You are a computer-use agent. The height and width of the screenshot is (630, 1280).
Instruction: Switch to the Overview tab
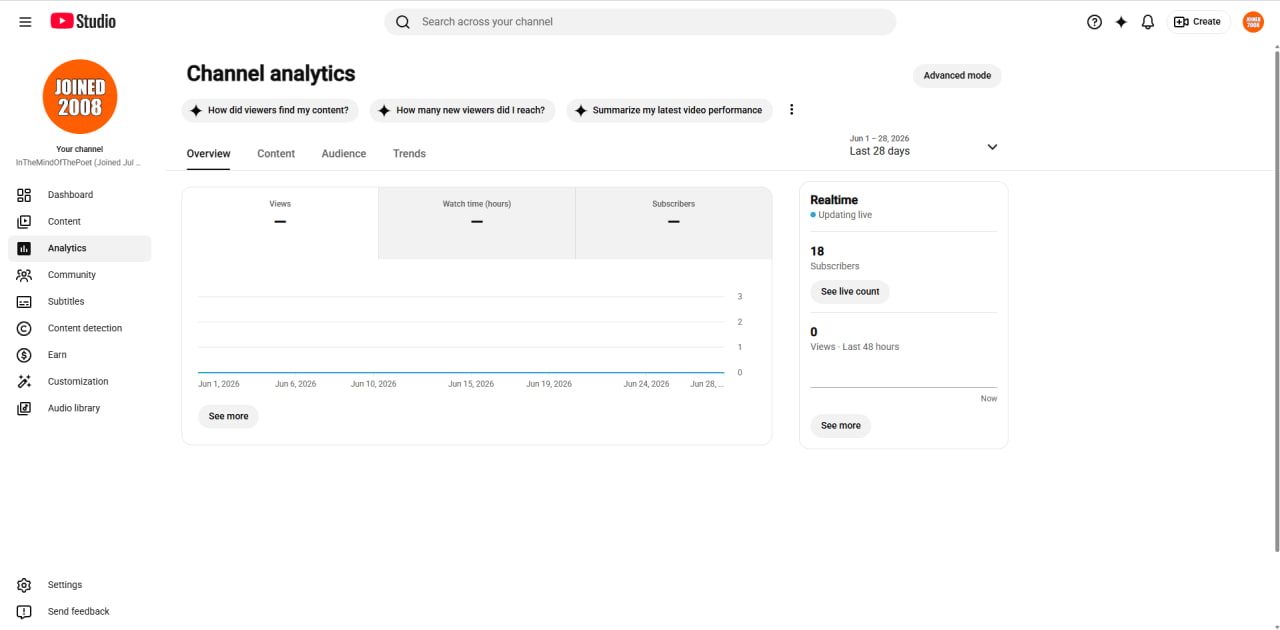tap(208, 154)
